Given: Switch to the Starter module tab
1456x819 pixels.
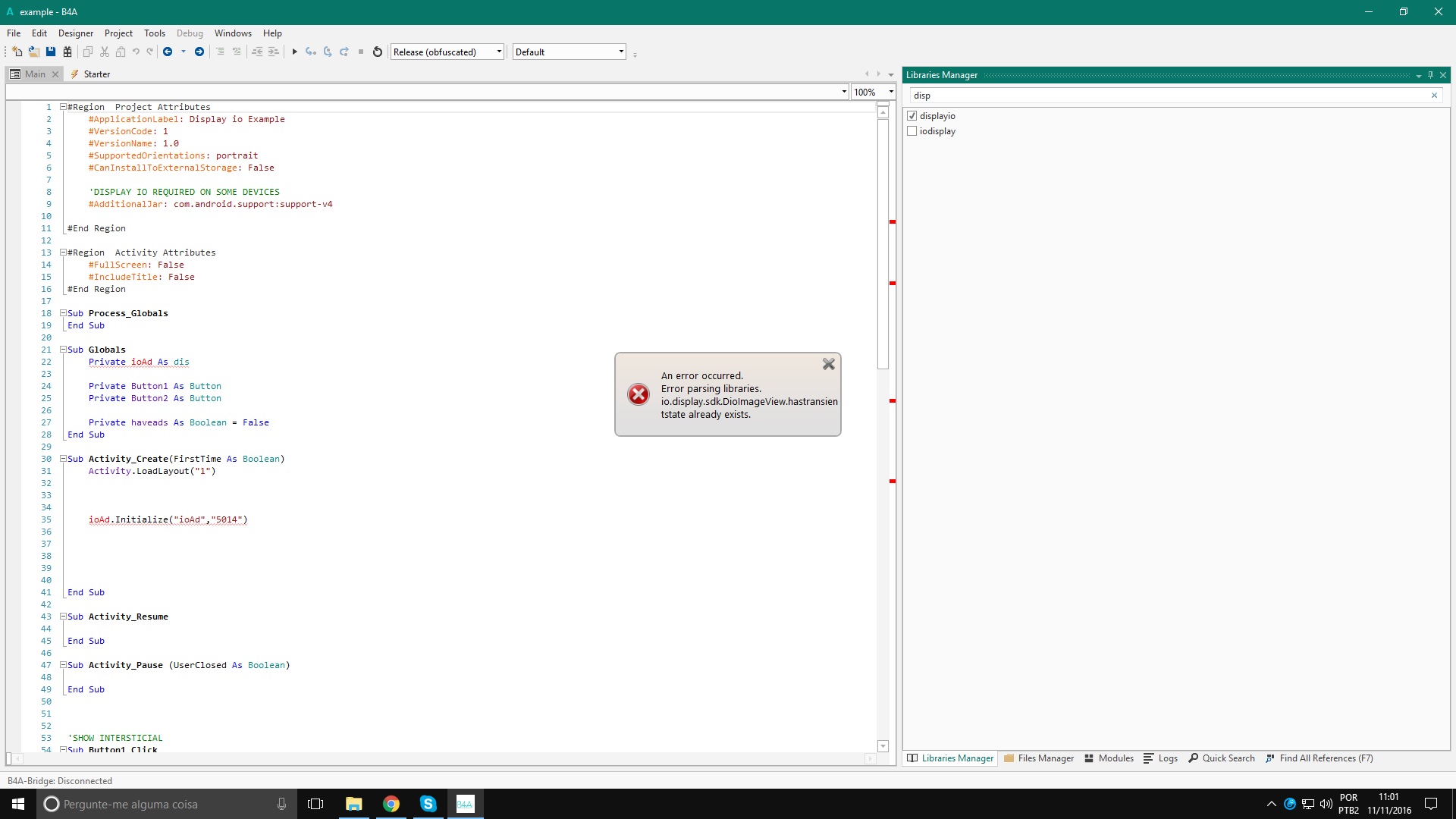Looking at the screenshot, I should coord(96,74).
